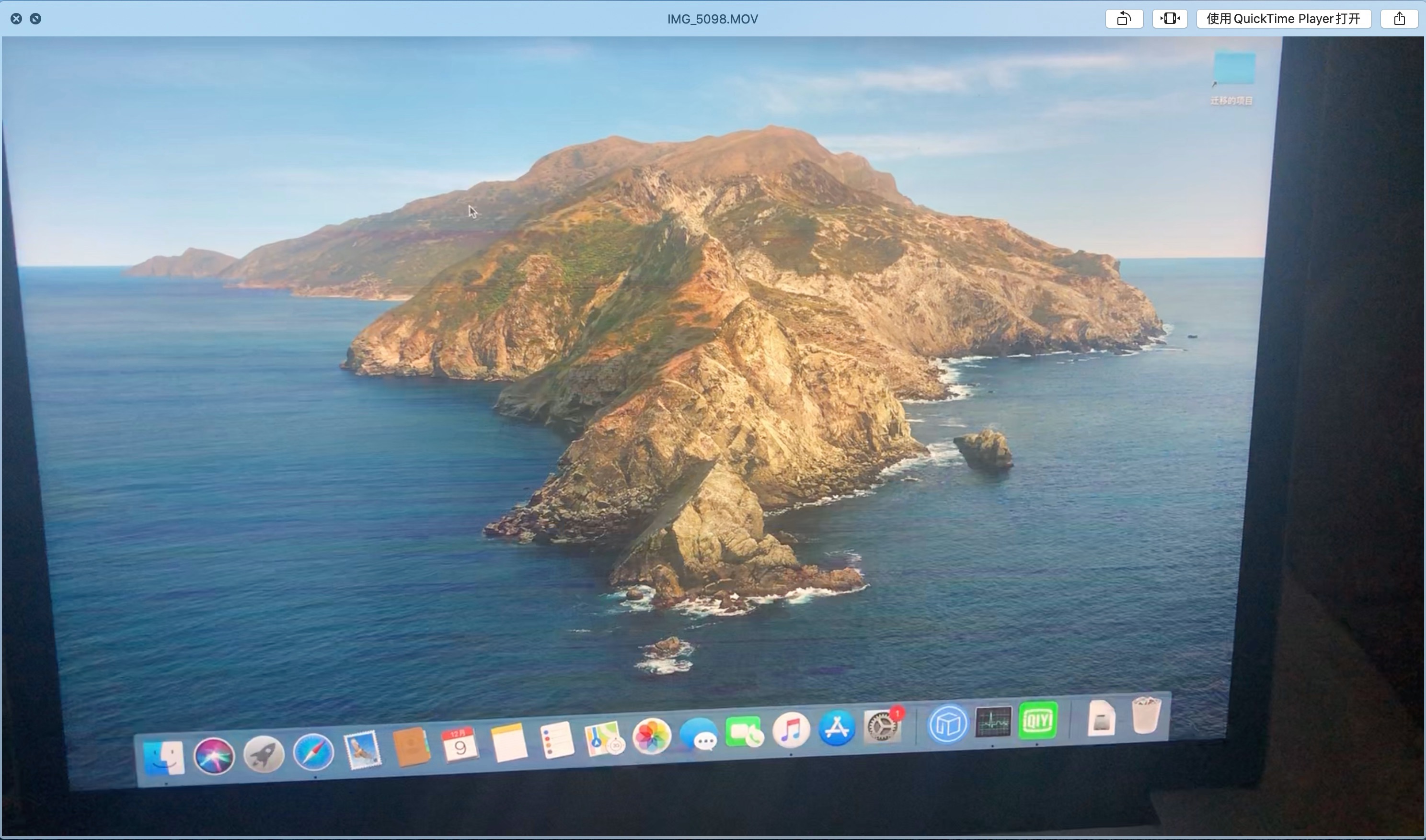Open the share menu
The width and height of the screenshot is (1426, 840).
1399,19
